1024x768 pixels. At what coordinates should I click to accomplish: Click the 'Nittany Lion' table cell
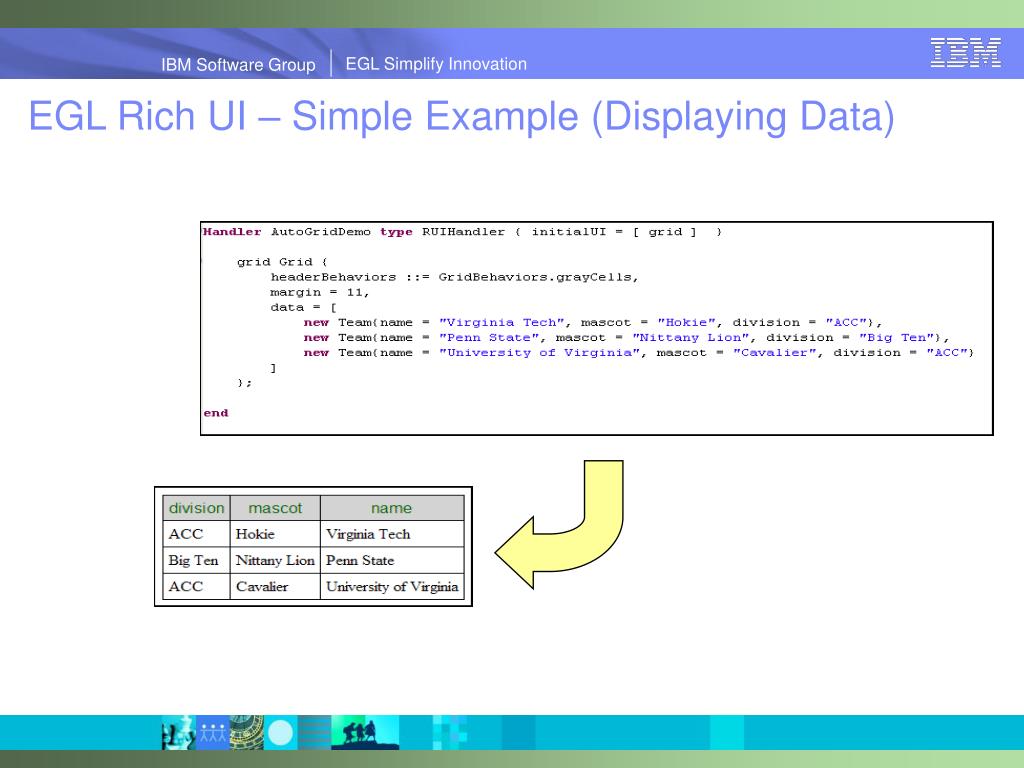tap(275, 560)
